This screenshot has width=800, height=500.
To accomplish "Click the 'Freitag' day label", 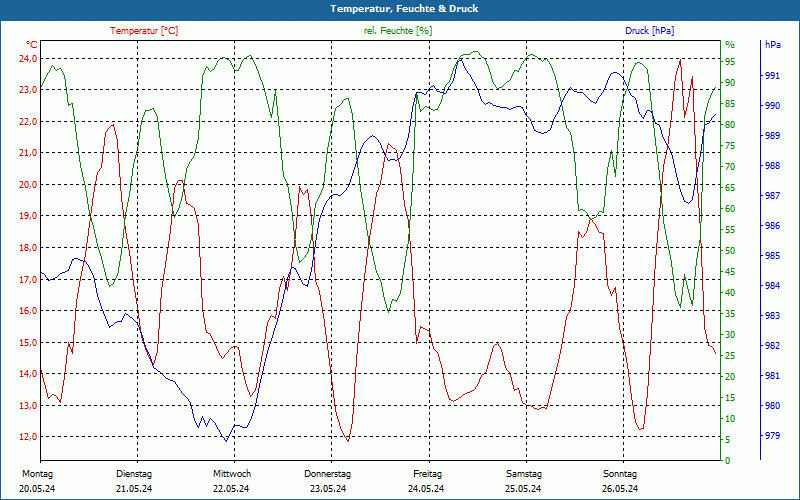I will tap(428, 474).
